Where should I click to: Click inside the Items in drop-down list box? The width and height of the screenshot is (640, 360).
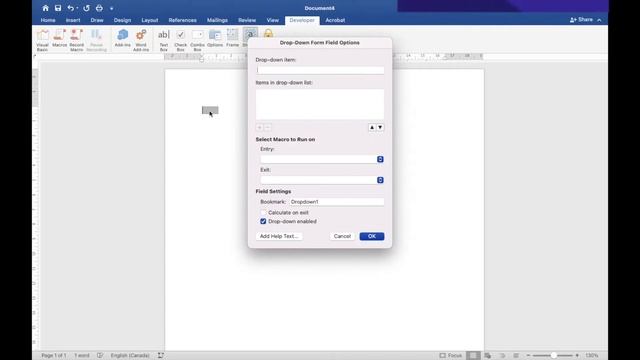coord(320,104)
